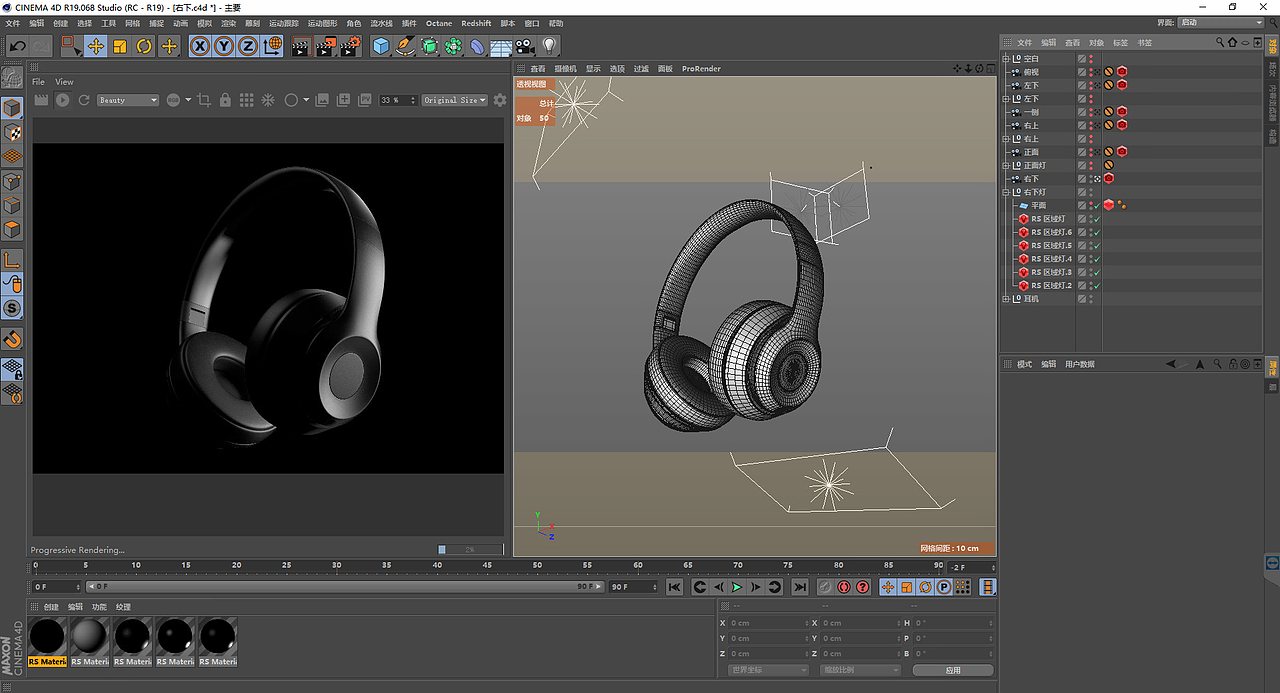The width and height of the screenshot is (1280, 693).
Task: Select the grey RS Material thumbnail
Action: point(89,636)
